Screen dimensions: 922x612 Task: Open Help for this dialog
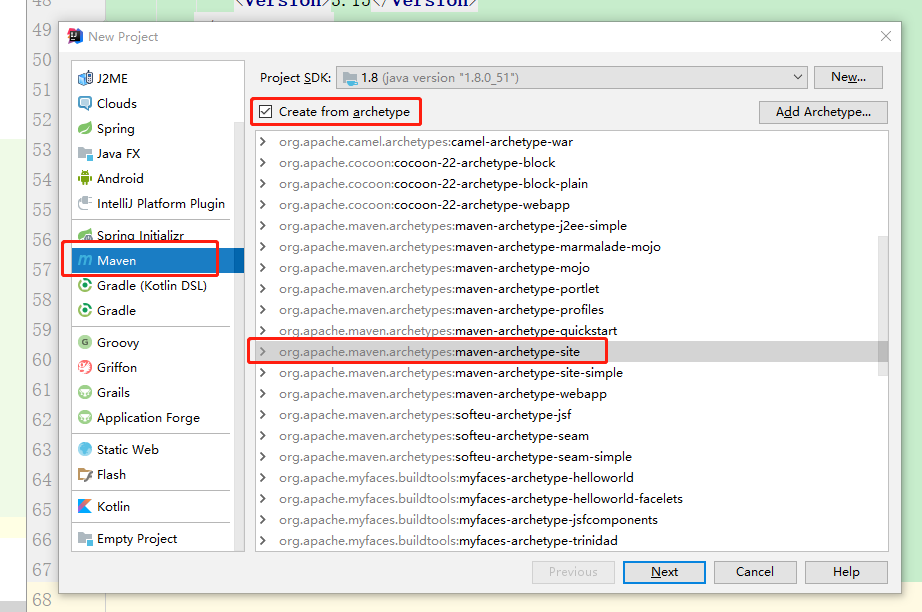846,572
